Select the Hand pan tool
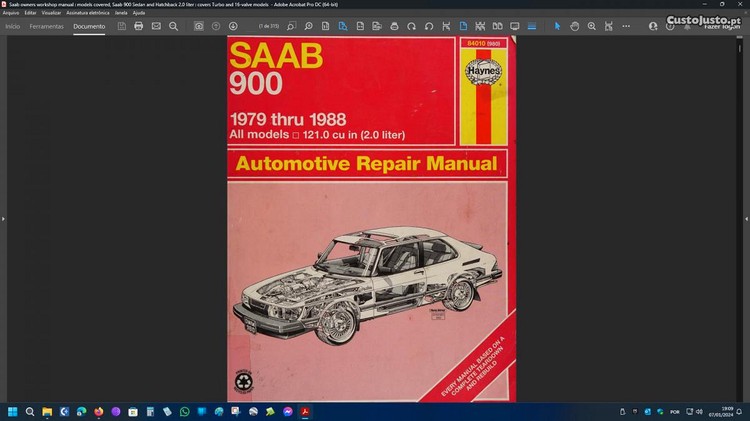The height and width of the screenshot is (421, 750). 575,26
